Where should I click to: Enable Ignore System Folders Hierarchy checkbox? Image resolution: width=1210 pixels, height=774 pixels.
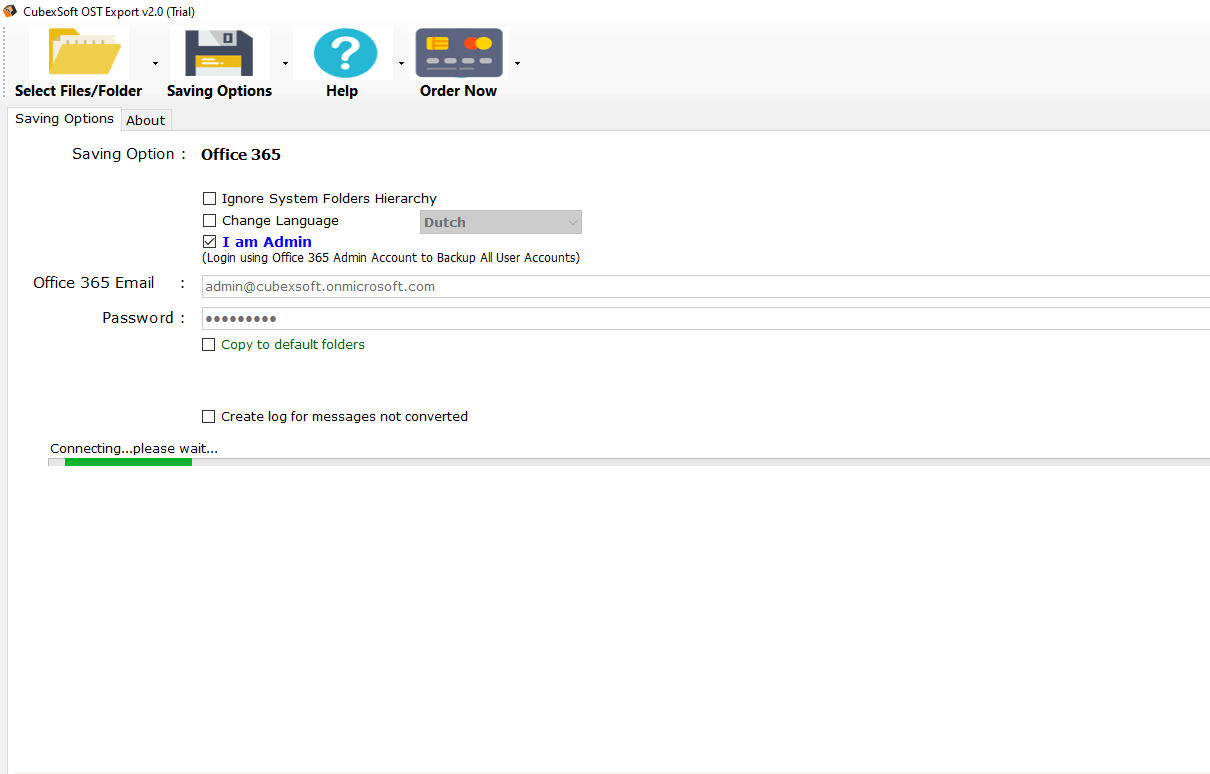click(x=209, y=199)
